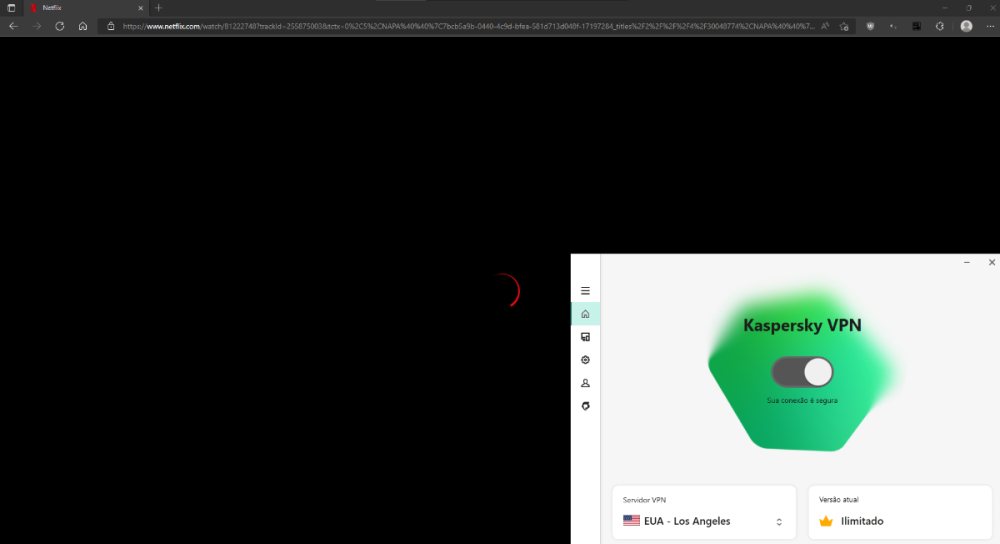Click the support headset icon in Kaspersky sidebar
The image size is (1000, 544).
coord(585,406)
